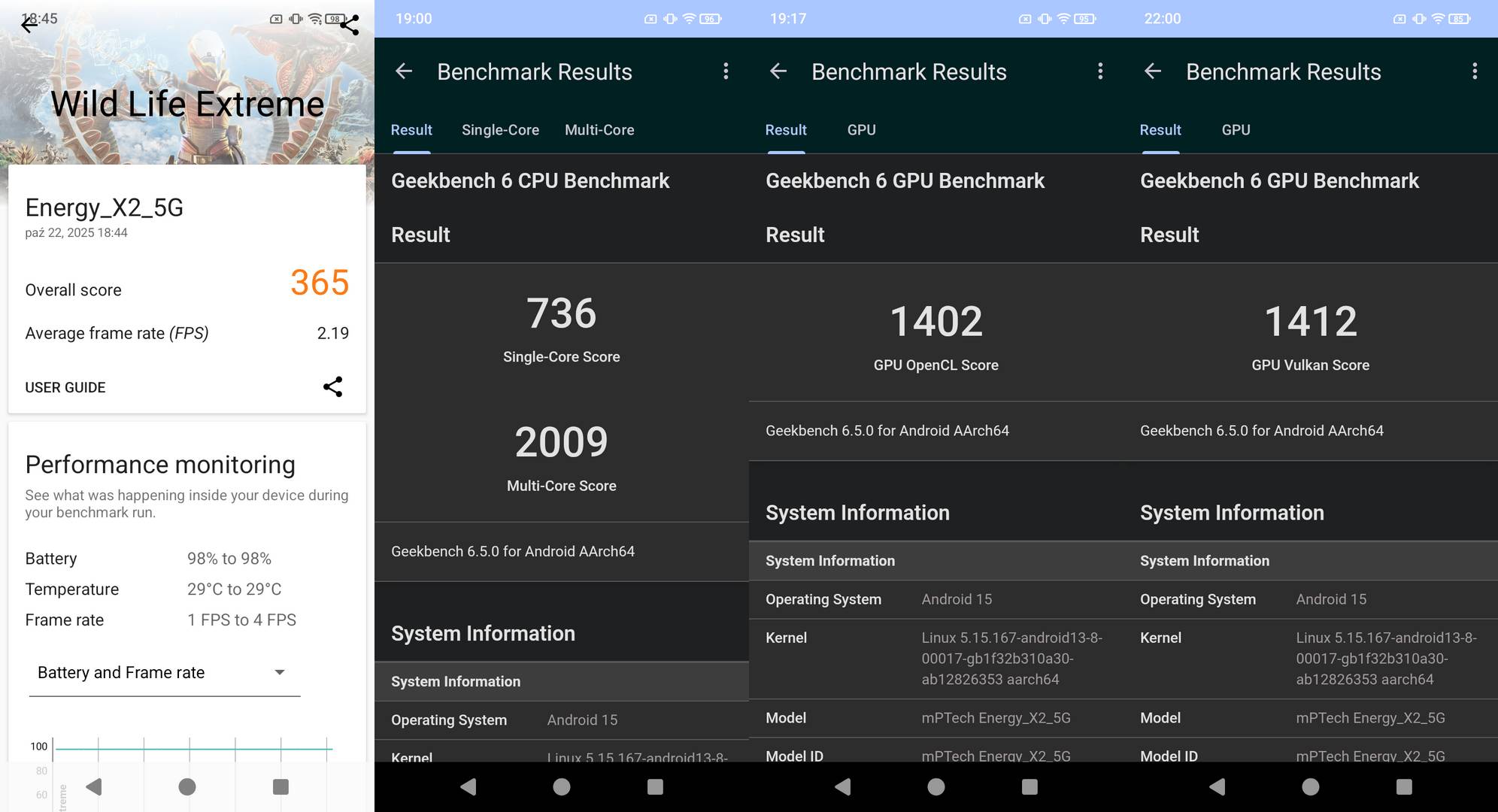Open the USER GUIDE link
Image resolution: width=1498 pixels, height=812 pixels.
pos(65,388)
